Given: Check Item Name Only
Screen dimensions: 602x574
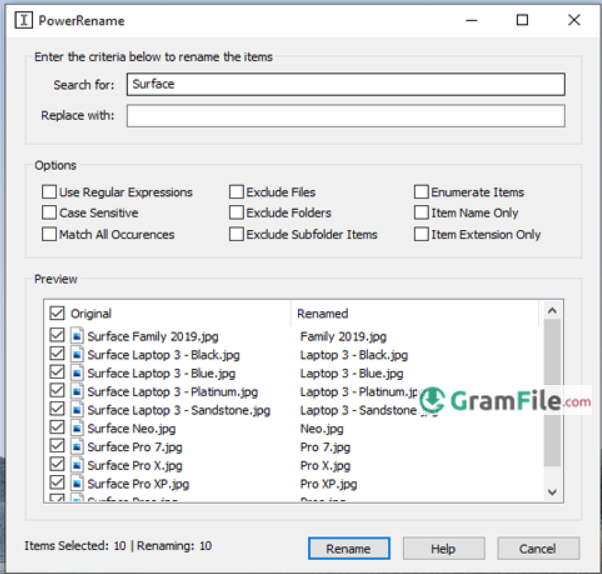Looking at the screenshot, I should 422,212.
